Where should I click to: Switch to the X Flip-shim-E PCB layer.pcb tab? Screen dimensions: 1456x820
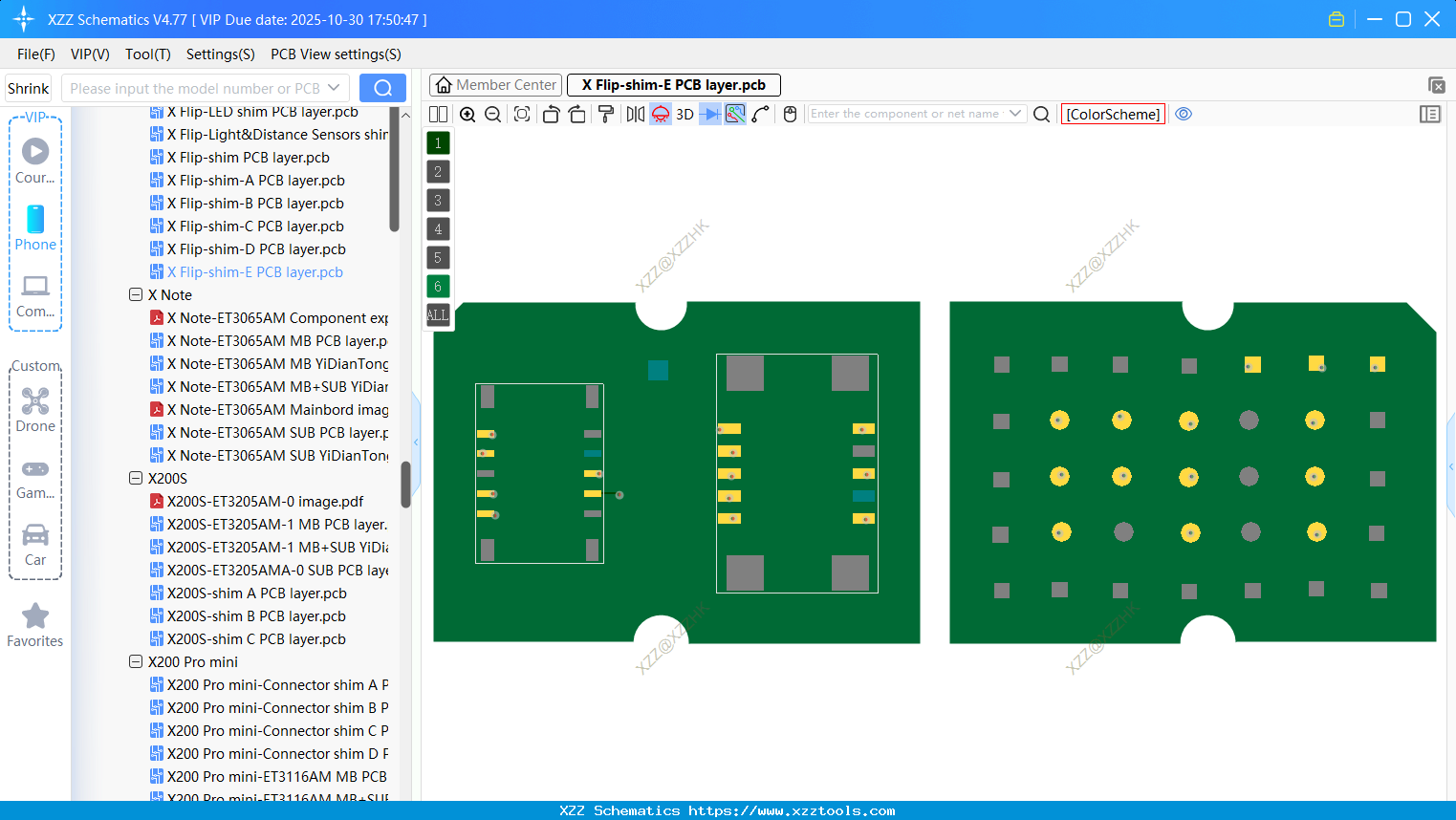point(674,85)
